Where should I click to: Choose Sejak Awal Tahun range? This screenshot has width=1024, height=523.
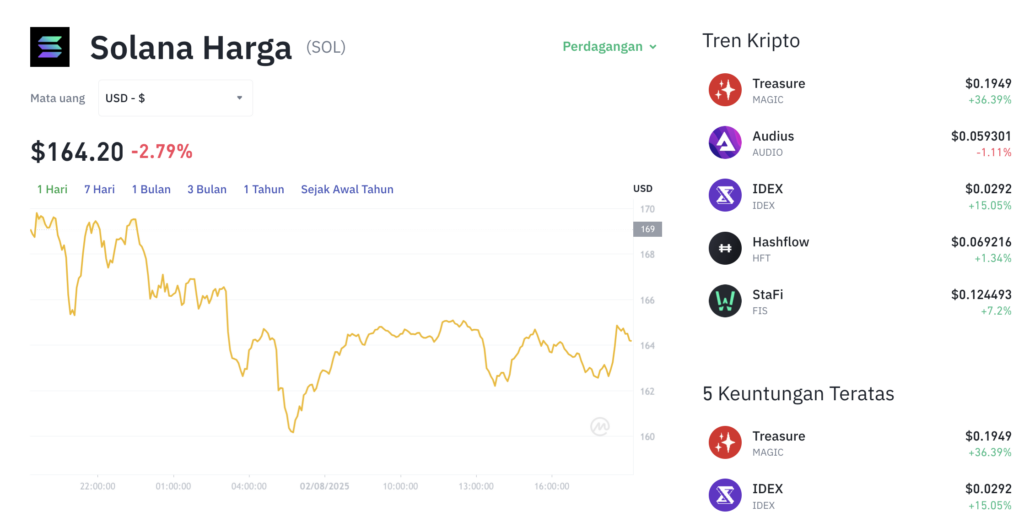point(347,189)
